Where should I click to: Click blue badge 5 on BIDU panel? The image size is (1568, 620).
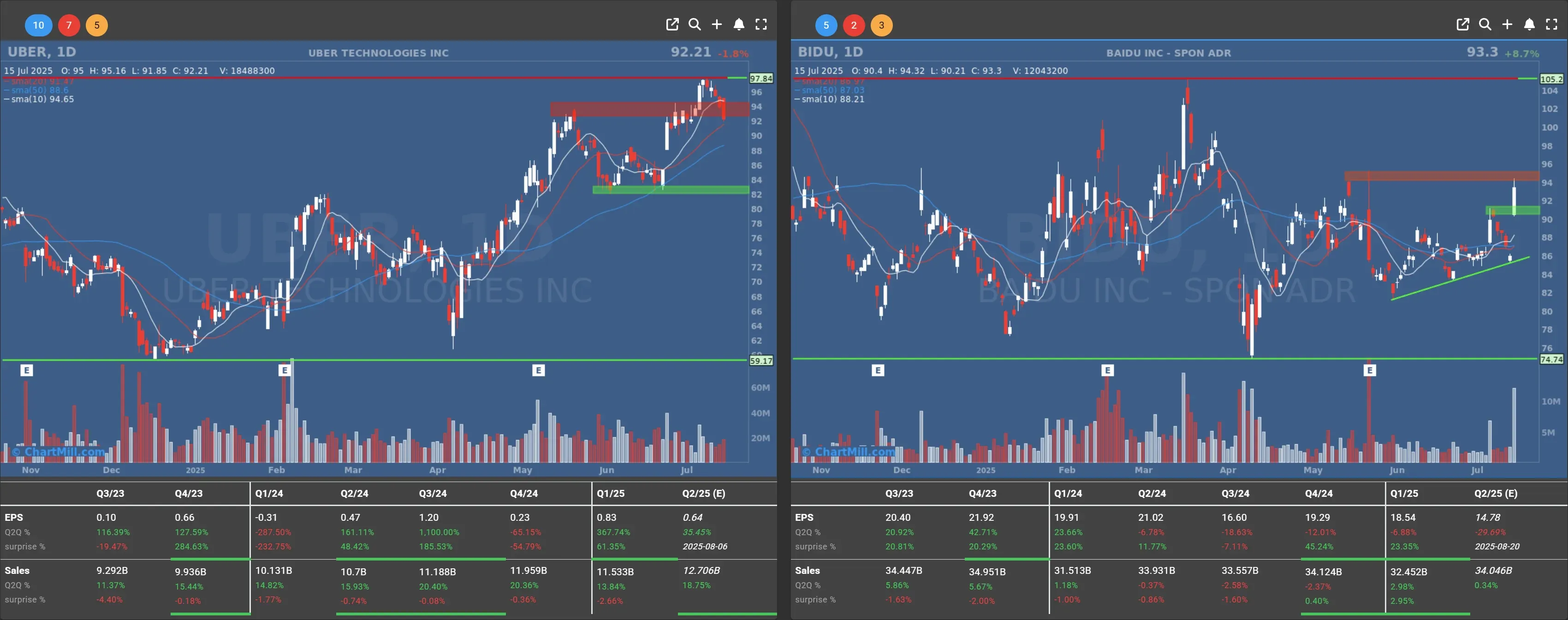click(x=826, y=25)
